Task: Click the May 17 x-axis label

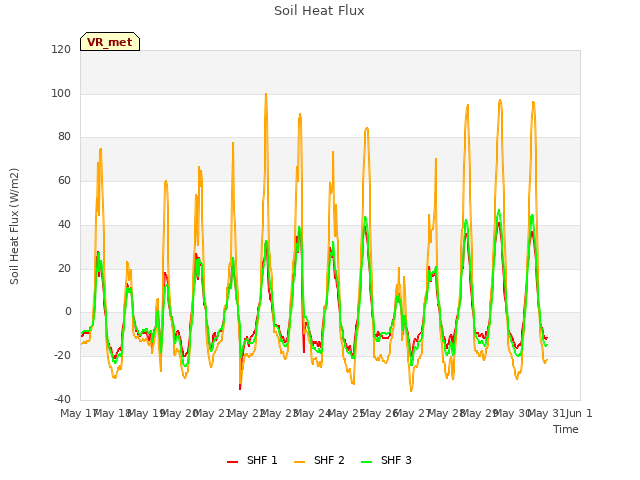Action: pyautogui.click(x=79, y=413)
